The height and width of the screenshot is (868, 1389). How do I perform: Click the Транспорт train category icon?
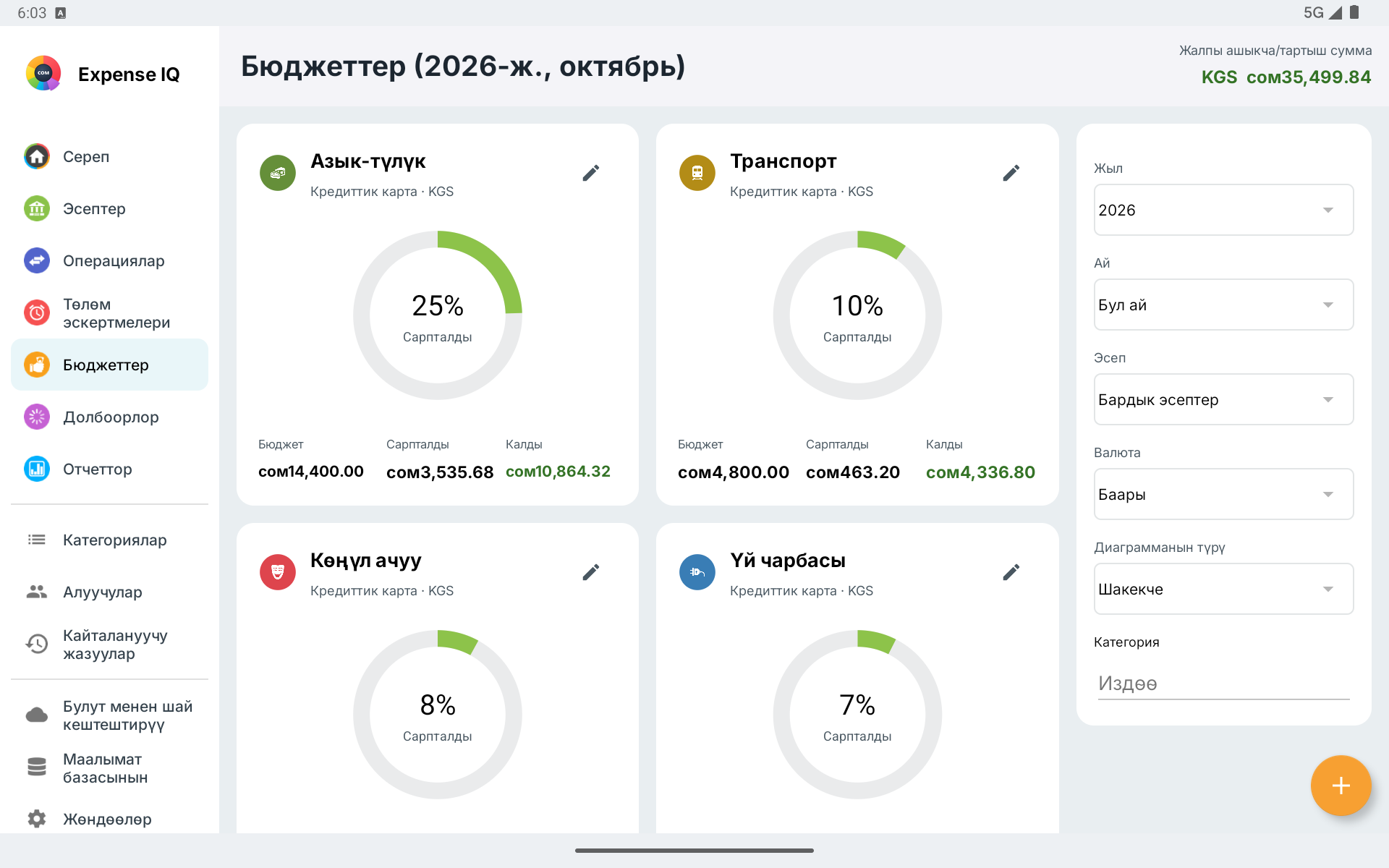(697, 173)
